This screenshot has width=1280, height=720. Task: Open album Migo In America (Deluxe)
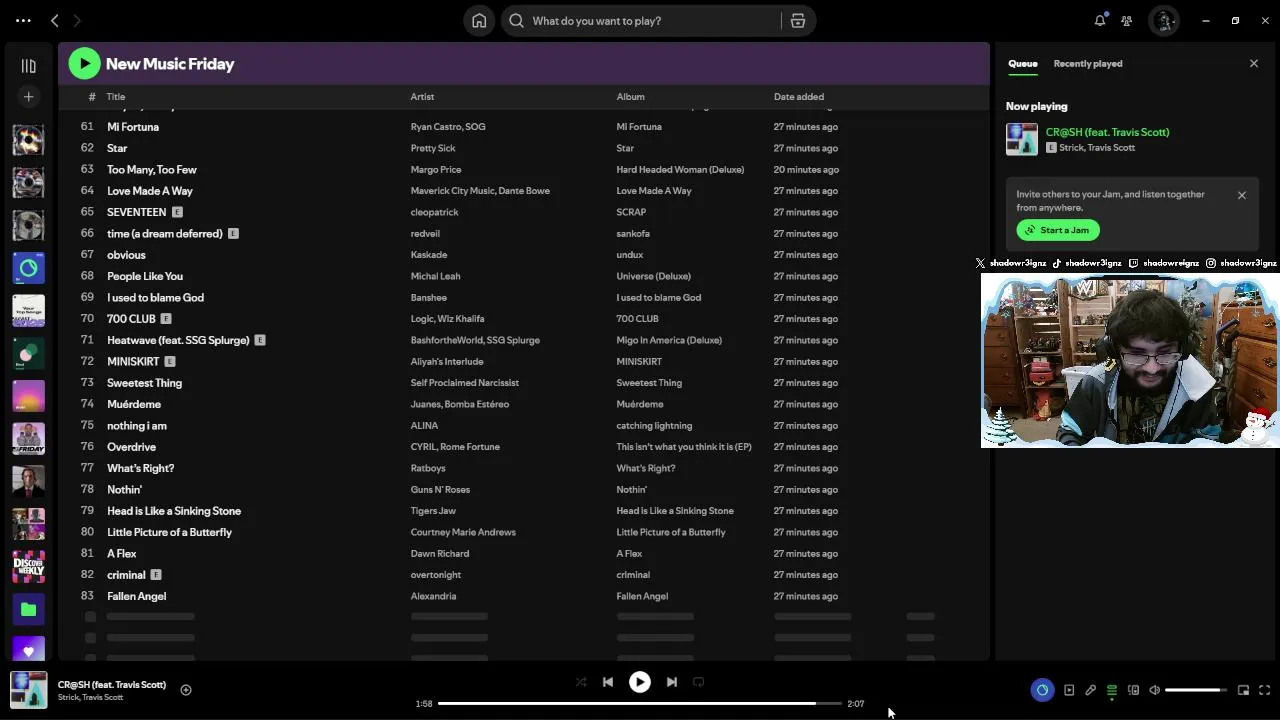click(x=669, y=340)
